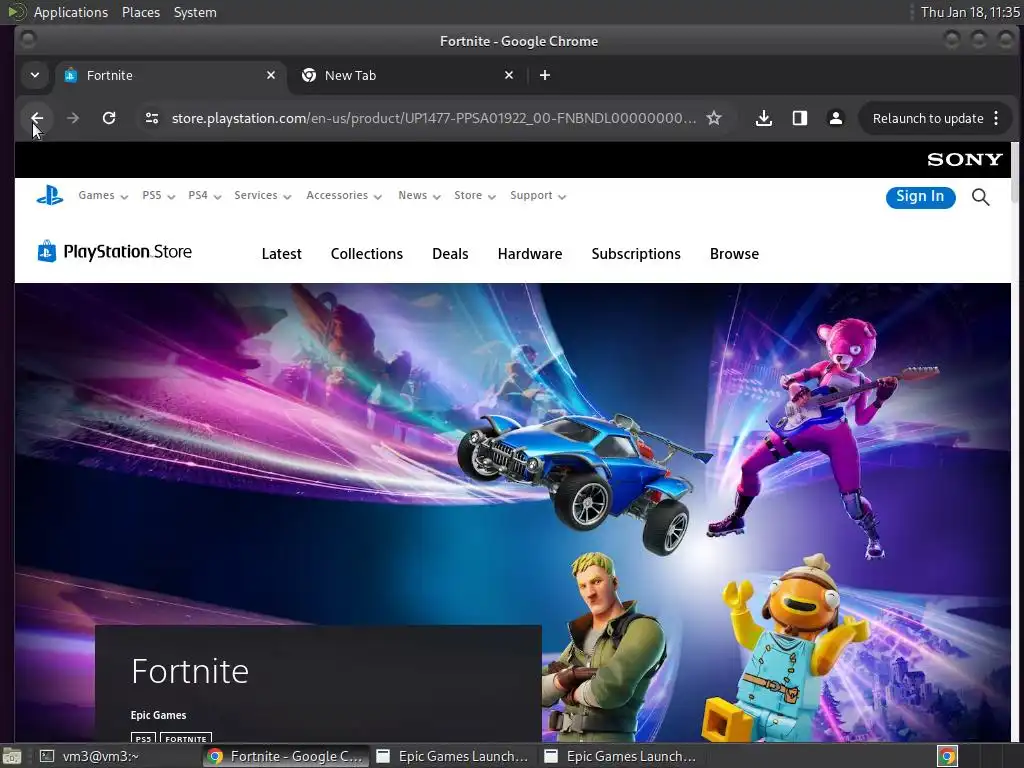This screenshot has height=768, width=1024.
Task: Expand the Services dropdown menu
Action: click(263, 195)
